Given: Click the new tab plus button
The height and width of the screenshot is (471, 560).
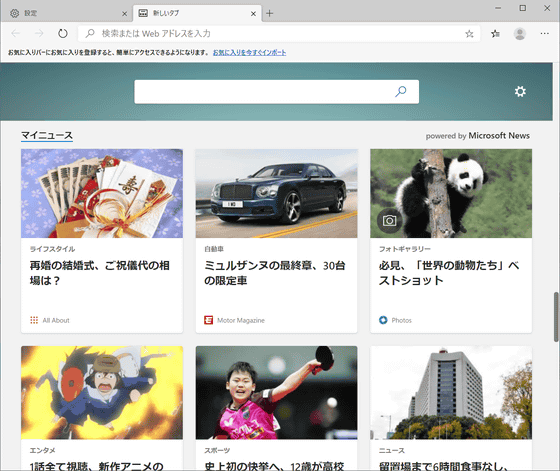Looking at the screenshot, I should 270,14.
